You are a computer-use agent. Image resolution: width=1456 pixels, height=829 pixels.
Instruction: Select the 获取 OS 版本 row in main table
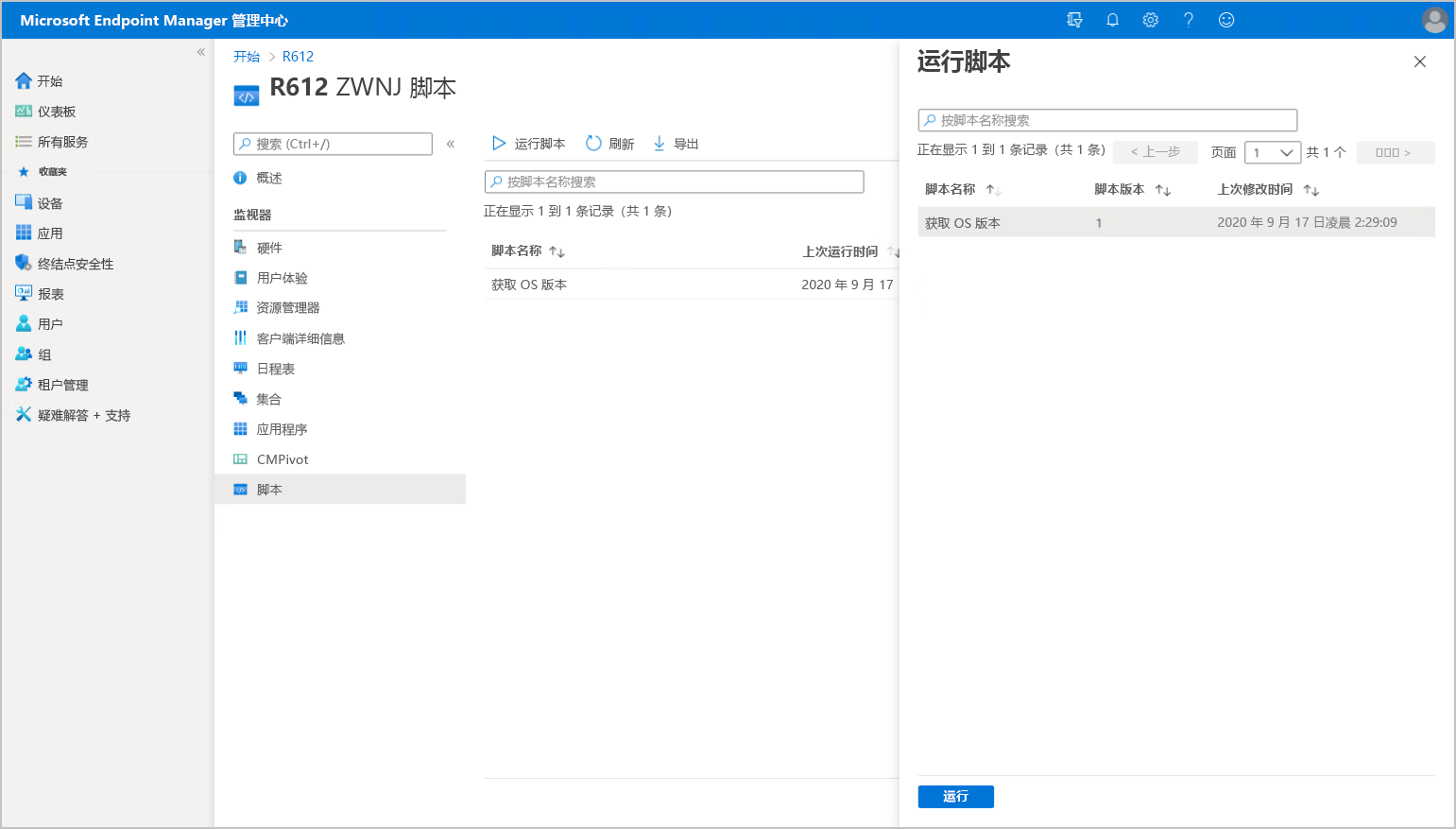point(692,285)
